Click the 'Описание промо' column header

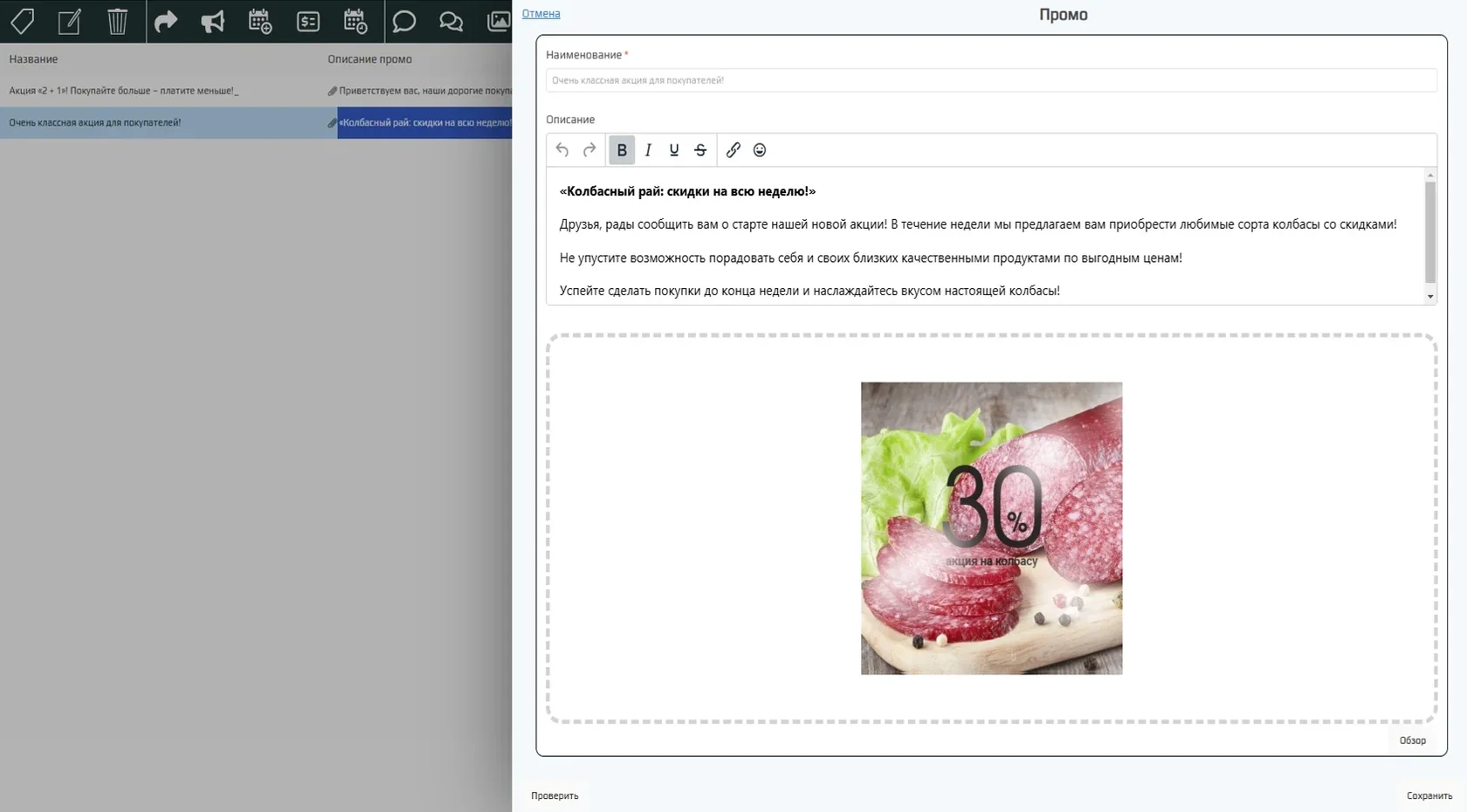370,59
